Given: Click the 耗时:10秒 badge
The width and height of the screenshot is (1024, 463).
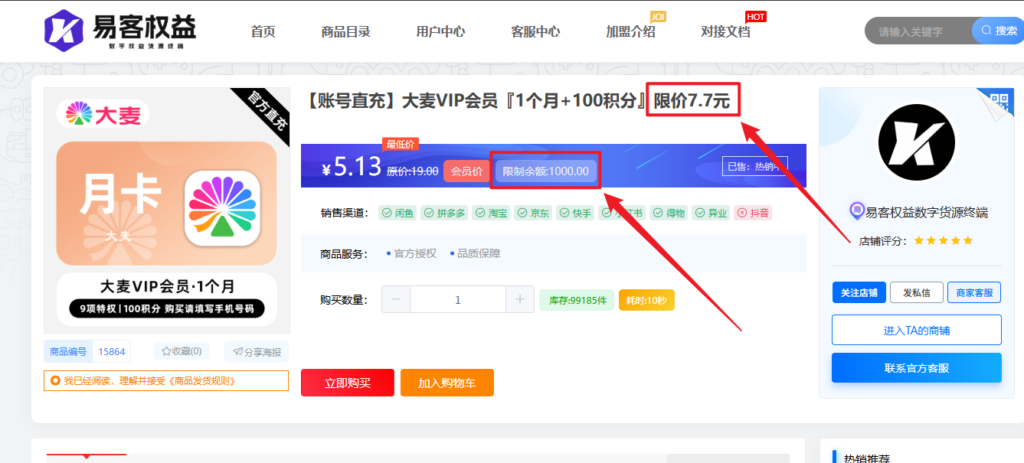Looking at the screenshot, I should [x=647, y=300].
